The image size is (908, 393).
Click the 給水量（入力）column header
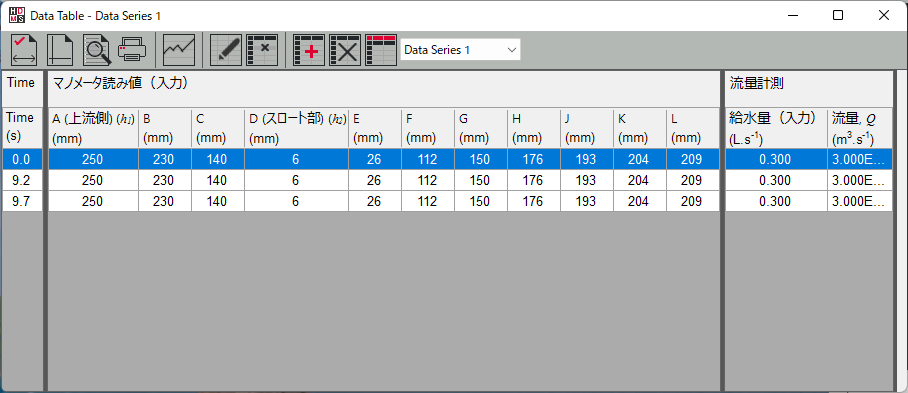pyautogui.click(x=776, y=128)
